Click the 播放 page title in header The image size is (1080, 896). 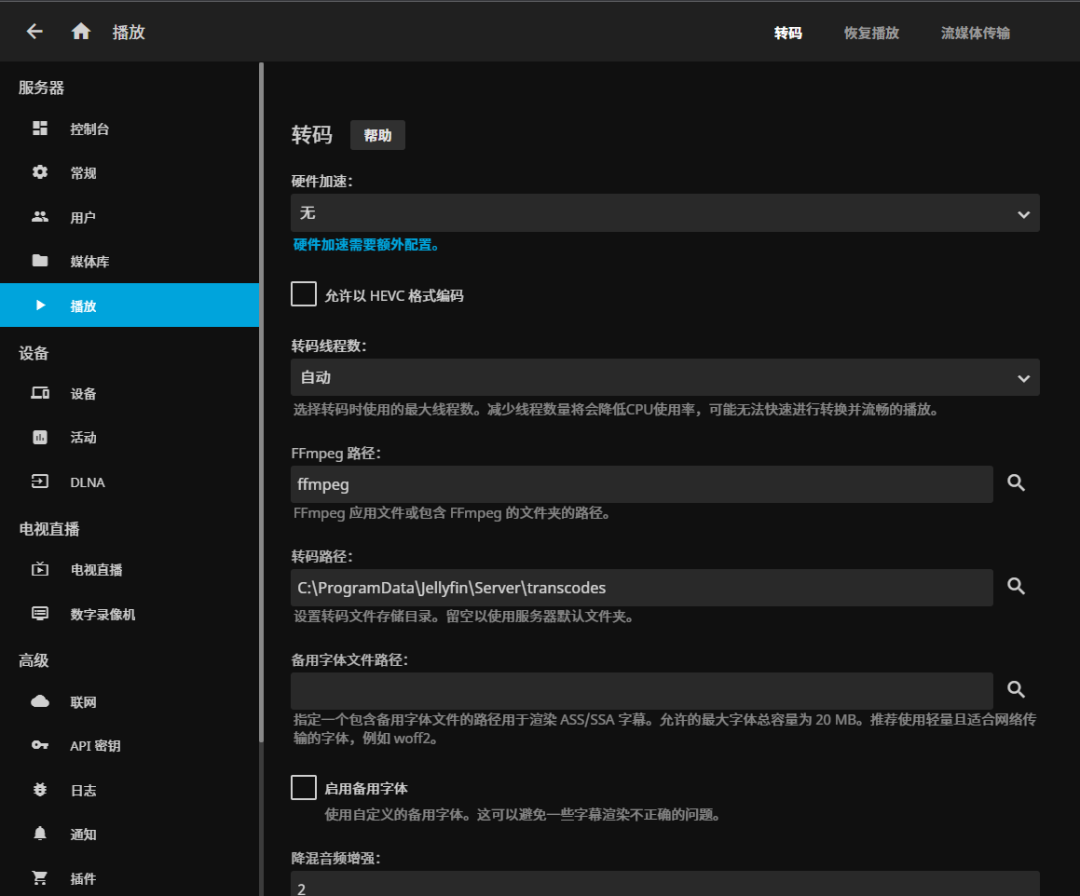tap(129, 32)
